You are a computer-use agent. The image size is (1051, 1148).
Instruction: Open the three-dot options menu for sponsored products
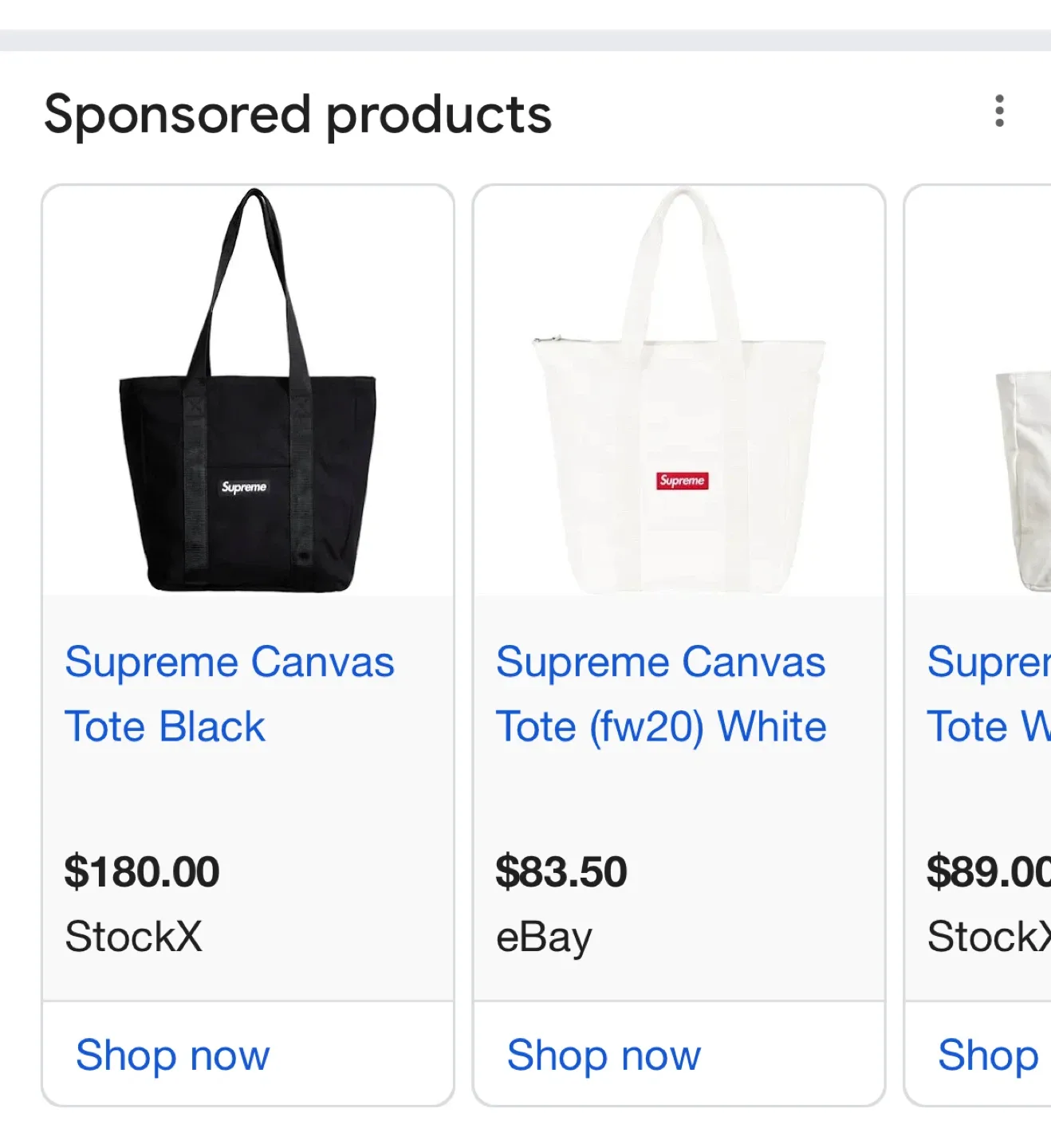(x=999, y=112)
